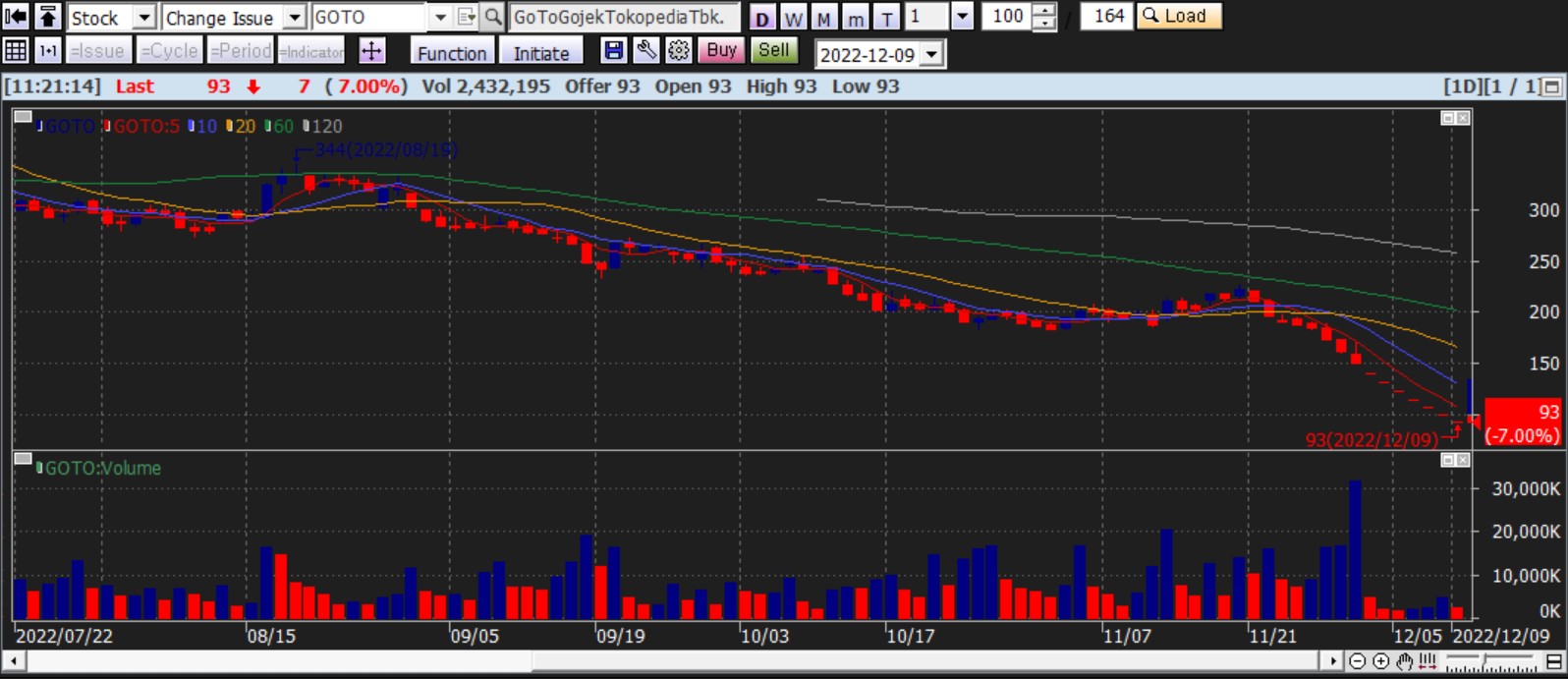Click the upload arrow icon beside Stock
Viewport: 1568px width, 679px height.
tap(48, 17)
